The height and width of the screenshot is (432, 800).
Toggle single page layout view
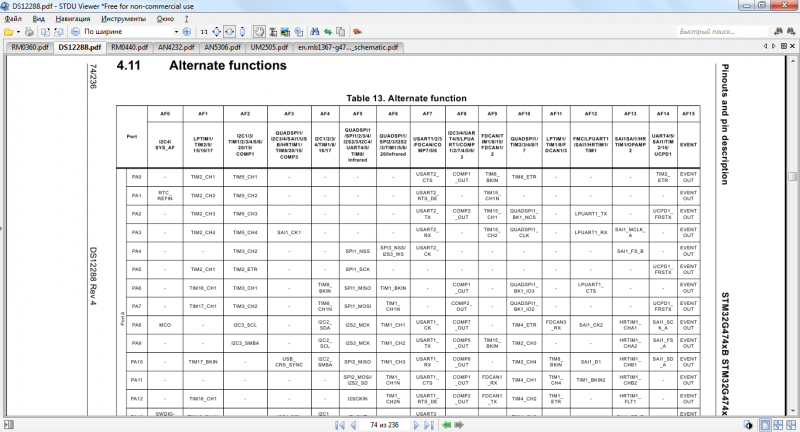[765, 425]
